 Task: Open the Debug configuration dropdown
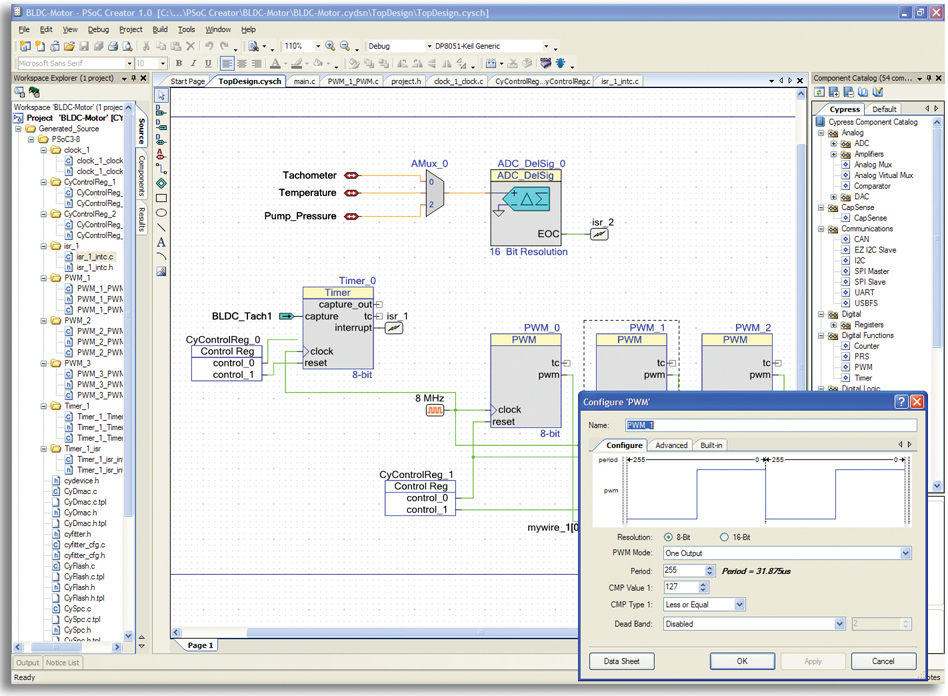(429, 46)
